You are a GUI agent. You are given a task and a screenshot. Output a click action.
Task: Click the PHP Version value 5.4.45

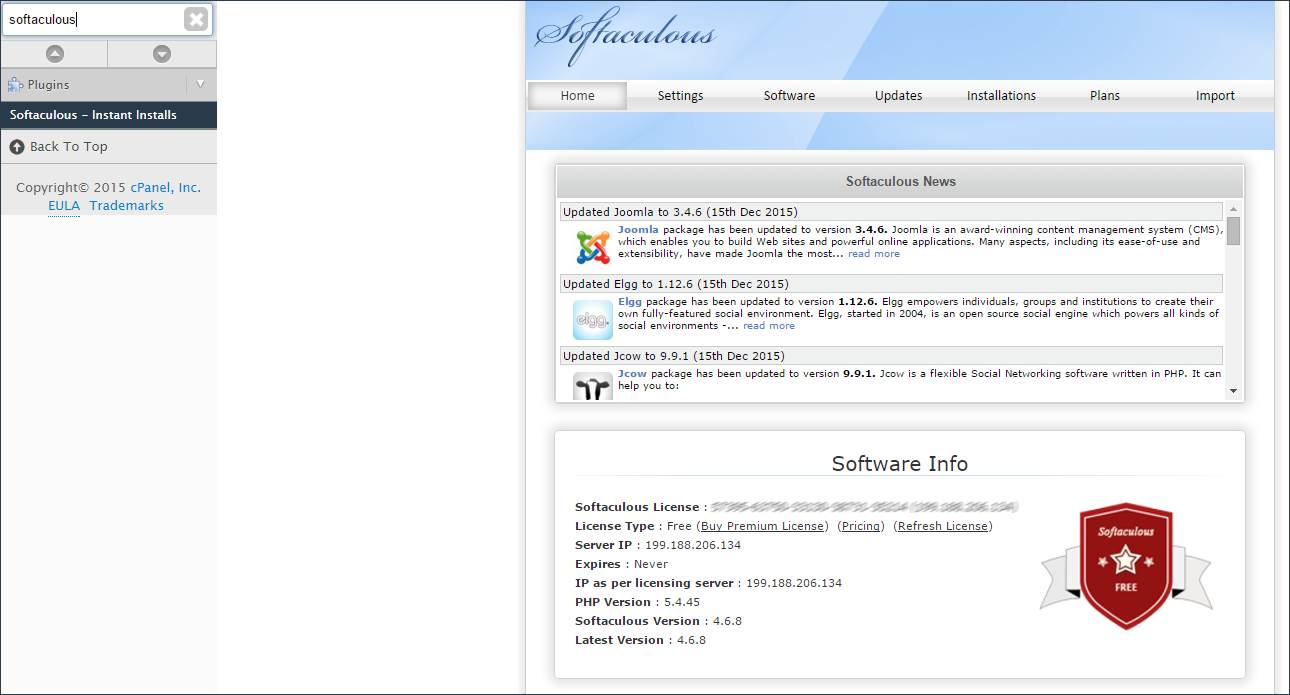(682, 602)
